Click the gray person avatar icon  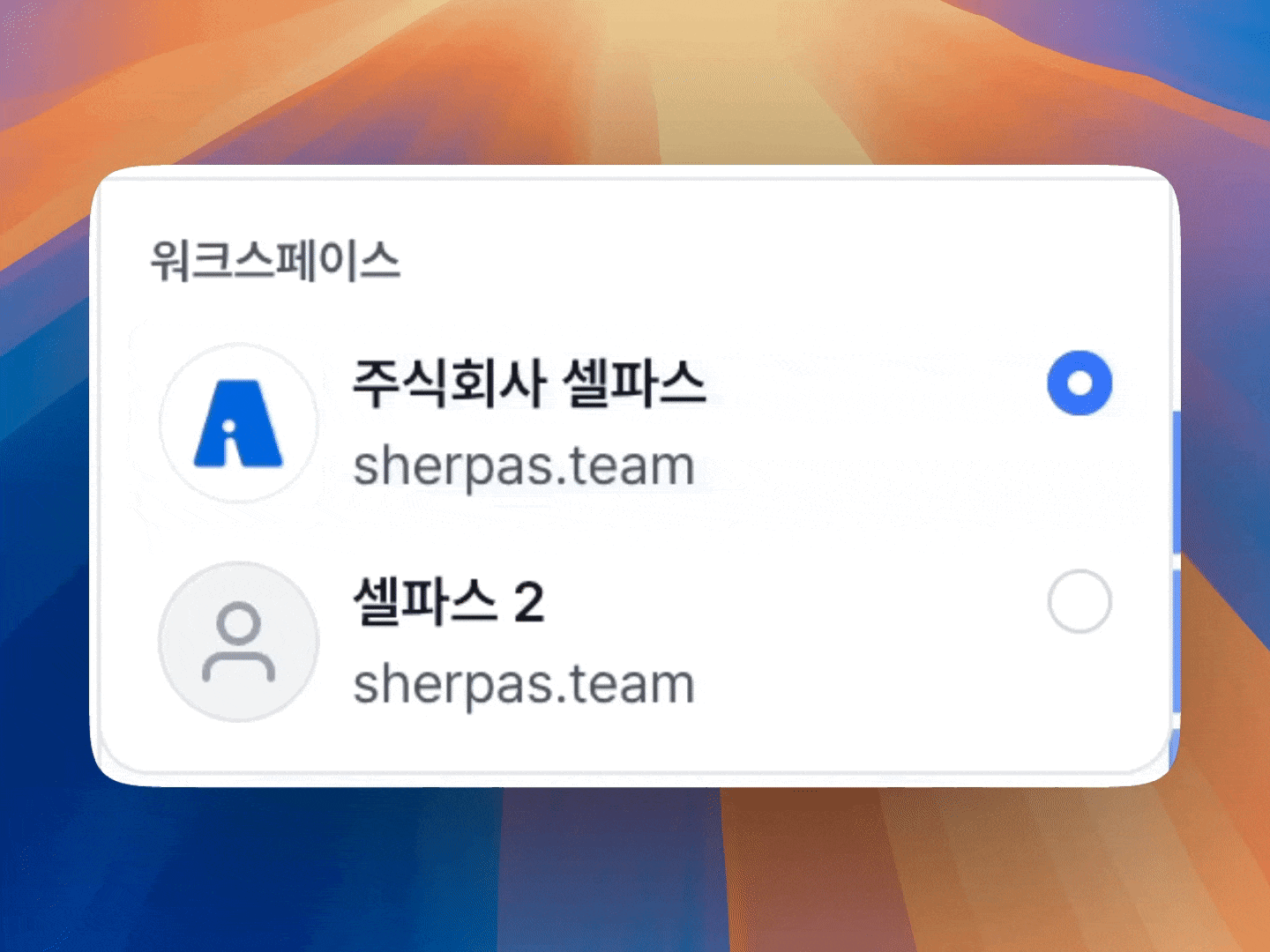238,642
